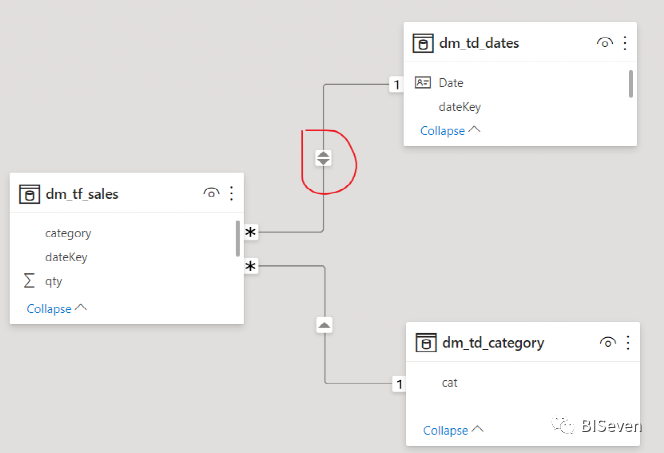The image size is (664, 453).
Task: Select the qty field in dm_tf_sales
Action: pos(53,282)
